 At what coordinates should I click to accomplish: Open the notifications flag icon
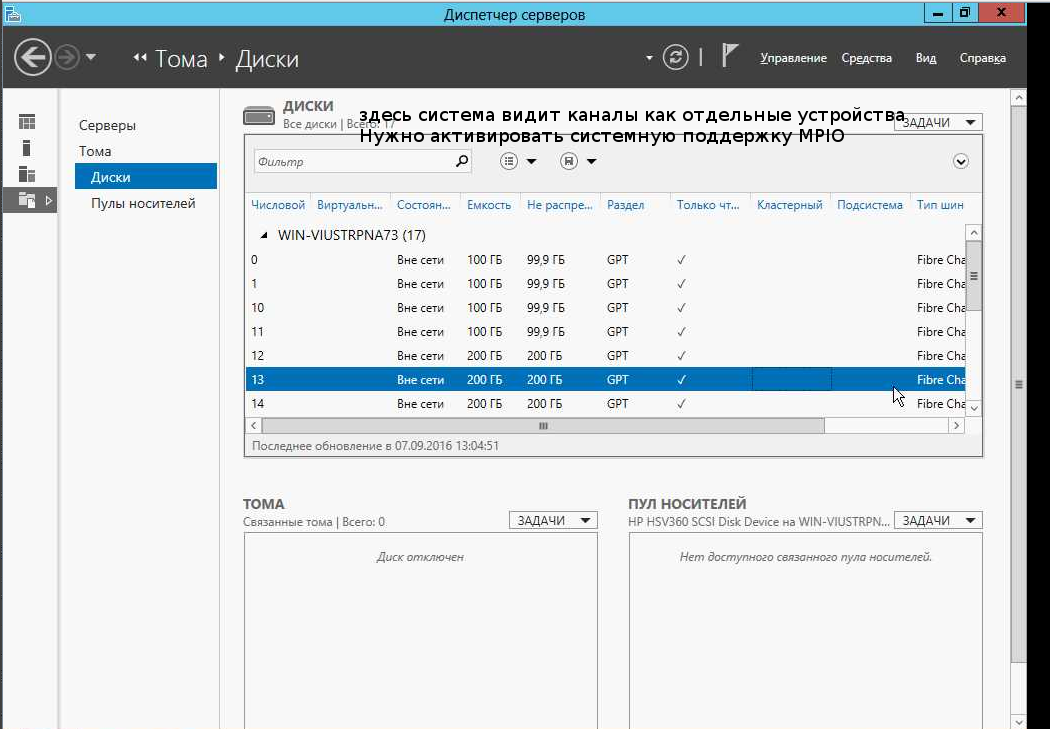click(x=729, y=55)
